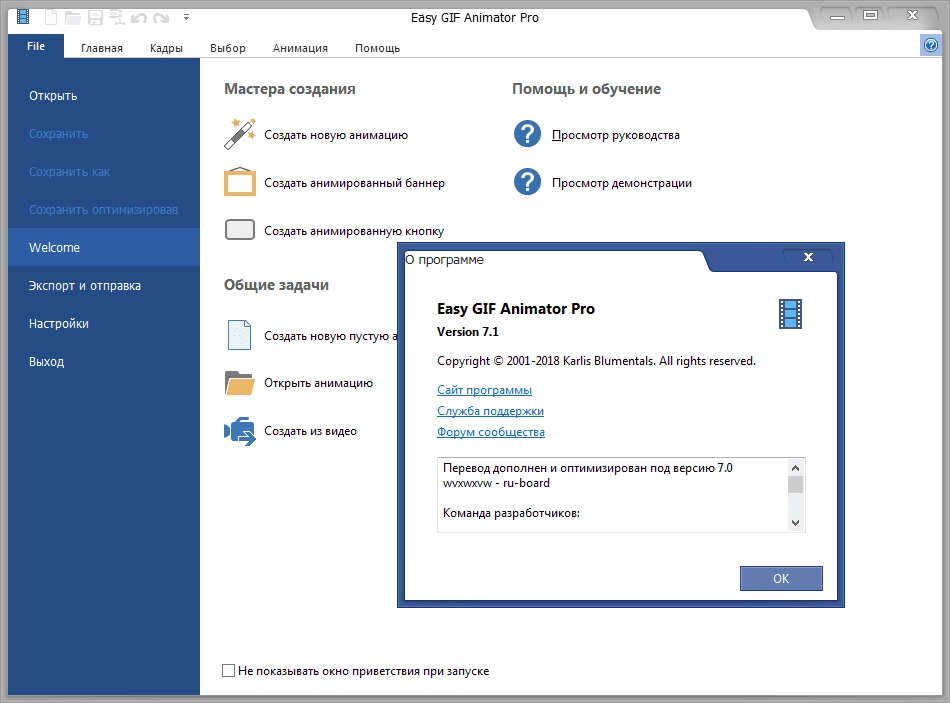Click the Создать анимированную кнопку link
950x703 pixels.
pyautogui.click(x=354, y=231)
